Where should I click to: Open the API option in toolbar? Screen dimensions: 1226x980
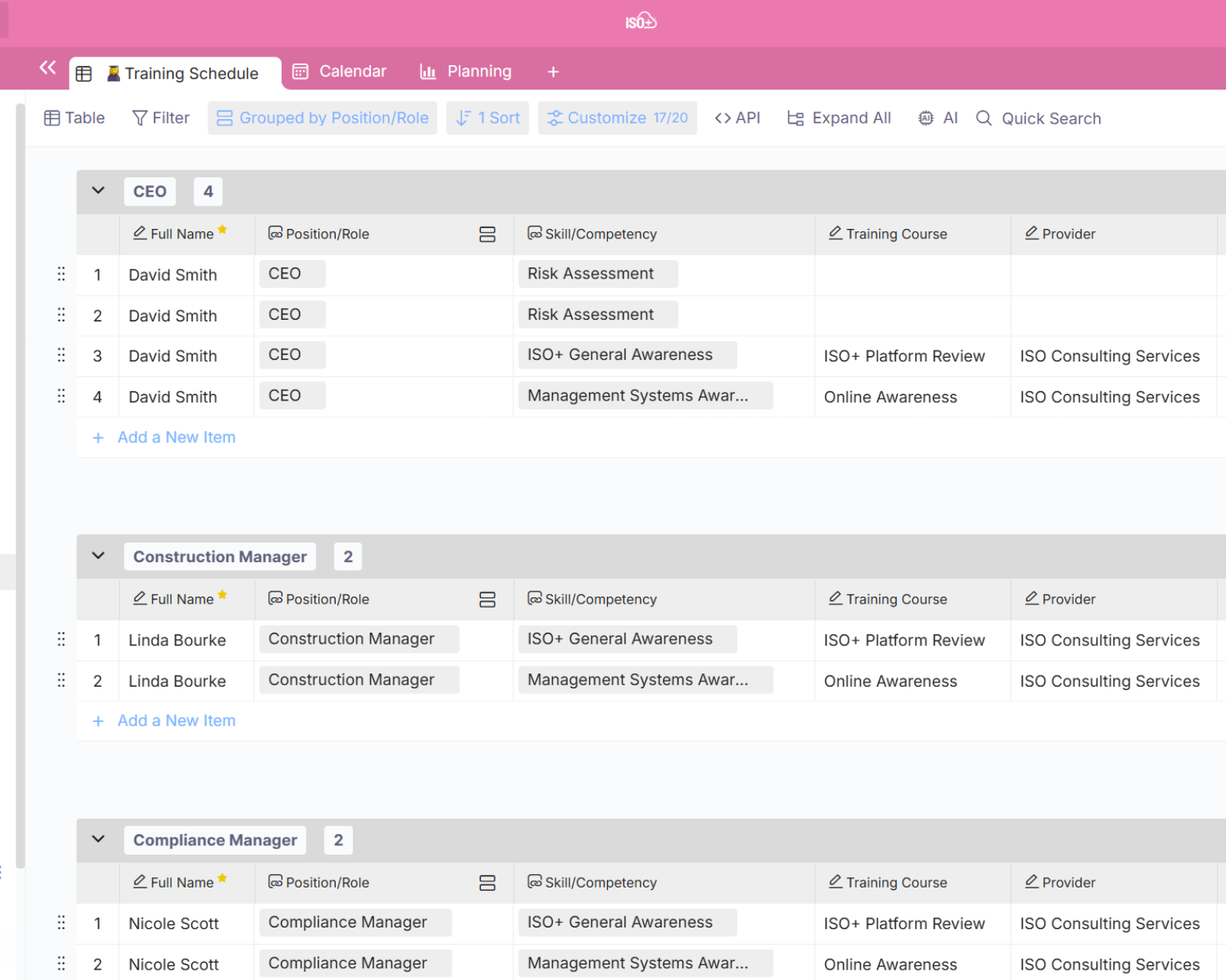click(737, 118)
